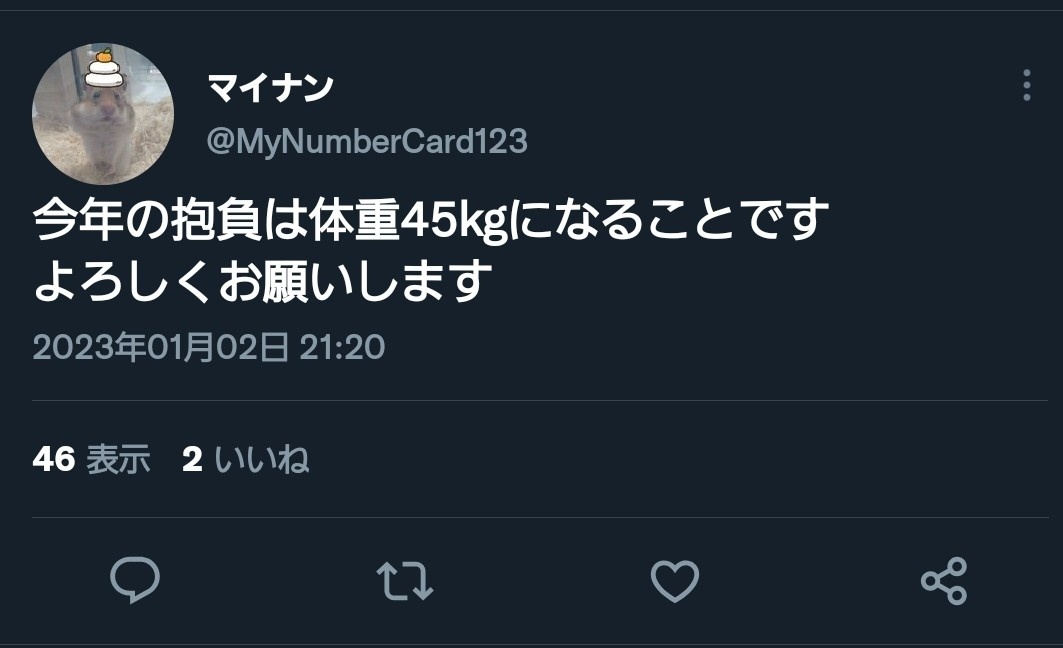Click the 21:20 time text
Screen dimensions: 1063x648
(342, 347)
